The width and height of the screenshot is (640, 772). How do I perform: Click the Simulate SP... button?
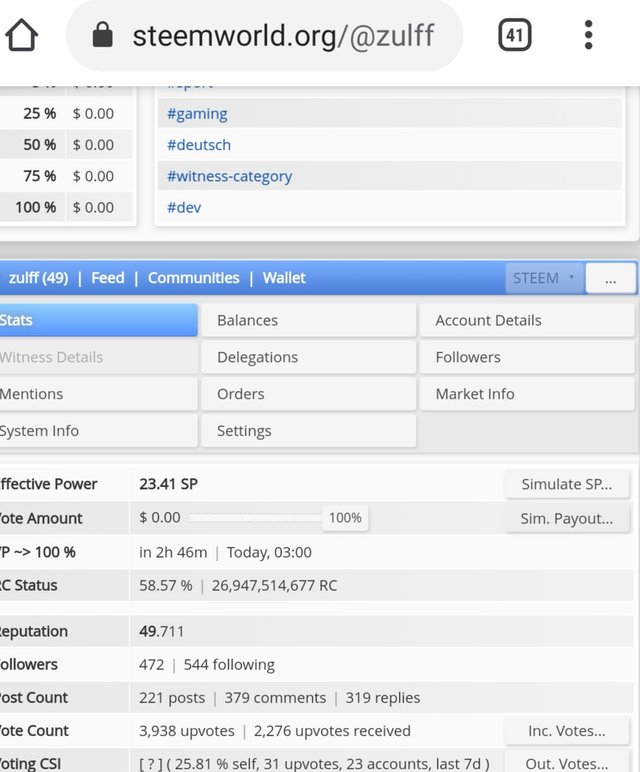coord(567,484)
